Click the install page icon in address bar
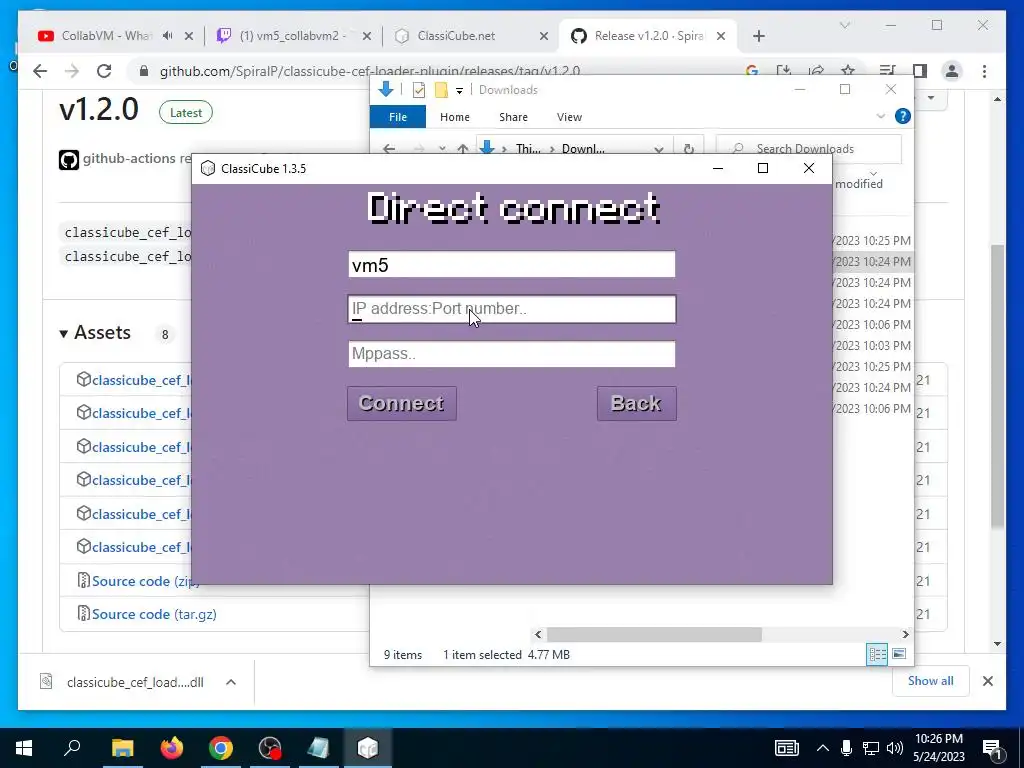The image size is (1024, 768). click(784, 71)
